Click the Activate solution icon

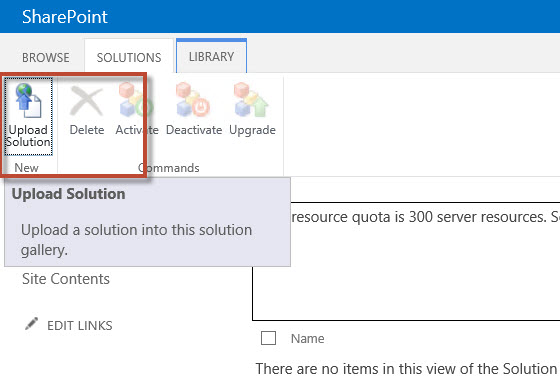coord(135,100)
